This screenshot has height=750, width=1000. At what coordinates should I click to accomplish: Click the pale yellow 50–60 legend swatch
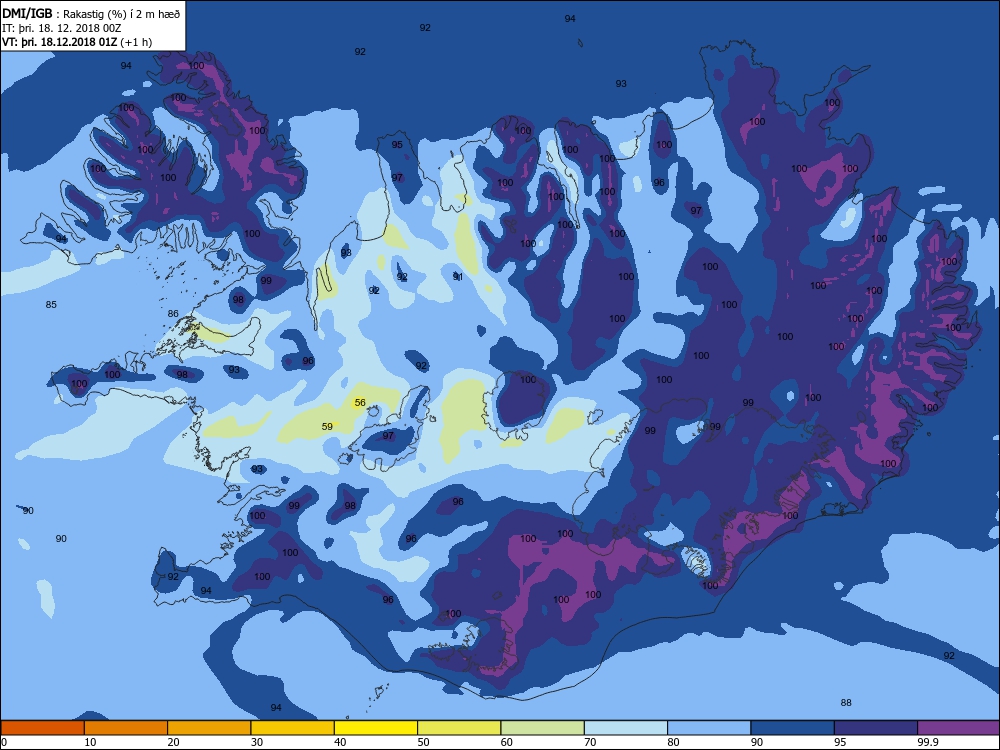(x=459, y=728)
